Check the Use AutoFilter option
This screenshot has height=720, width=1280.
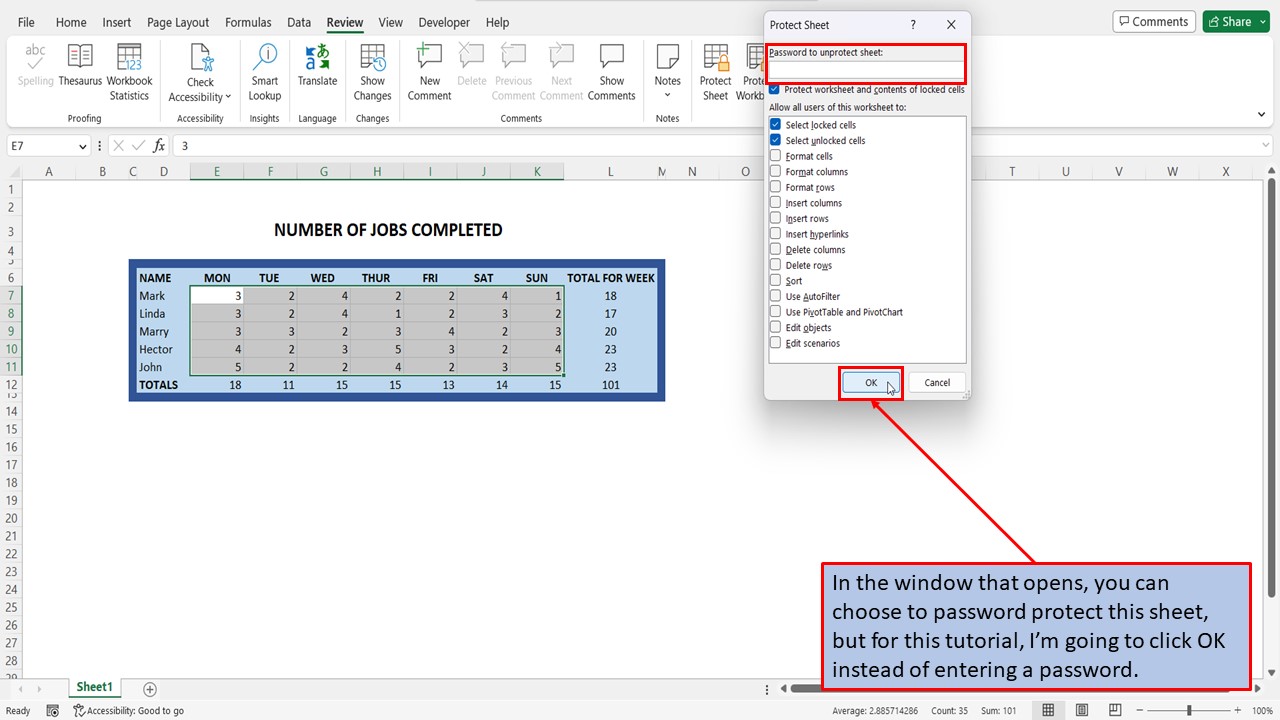(x=775, y=296)
